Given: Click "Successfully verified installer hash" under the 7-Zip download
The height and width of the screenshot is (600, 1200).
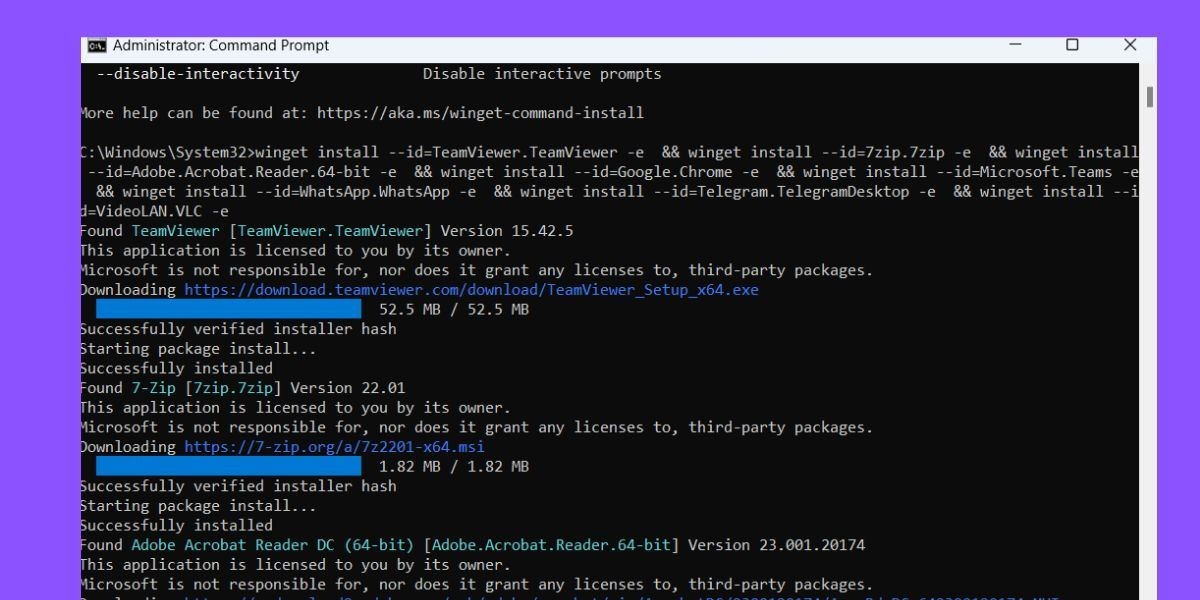Looking at the screenshot, I should (238, 486).
